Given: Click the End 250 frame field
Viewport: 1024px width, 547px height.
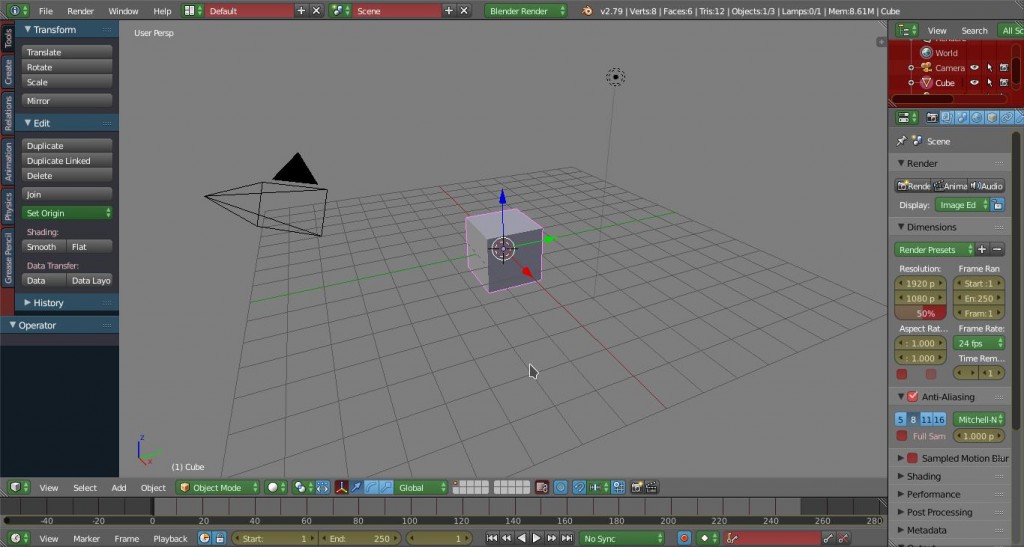Looking at the screenshot, I should 360,538.
